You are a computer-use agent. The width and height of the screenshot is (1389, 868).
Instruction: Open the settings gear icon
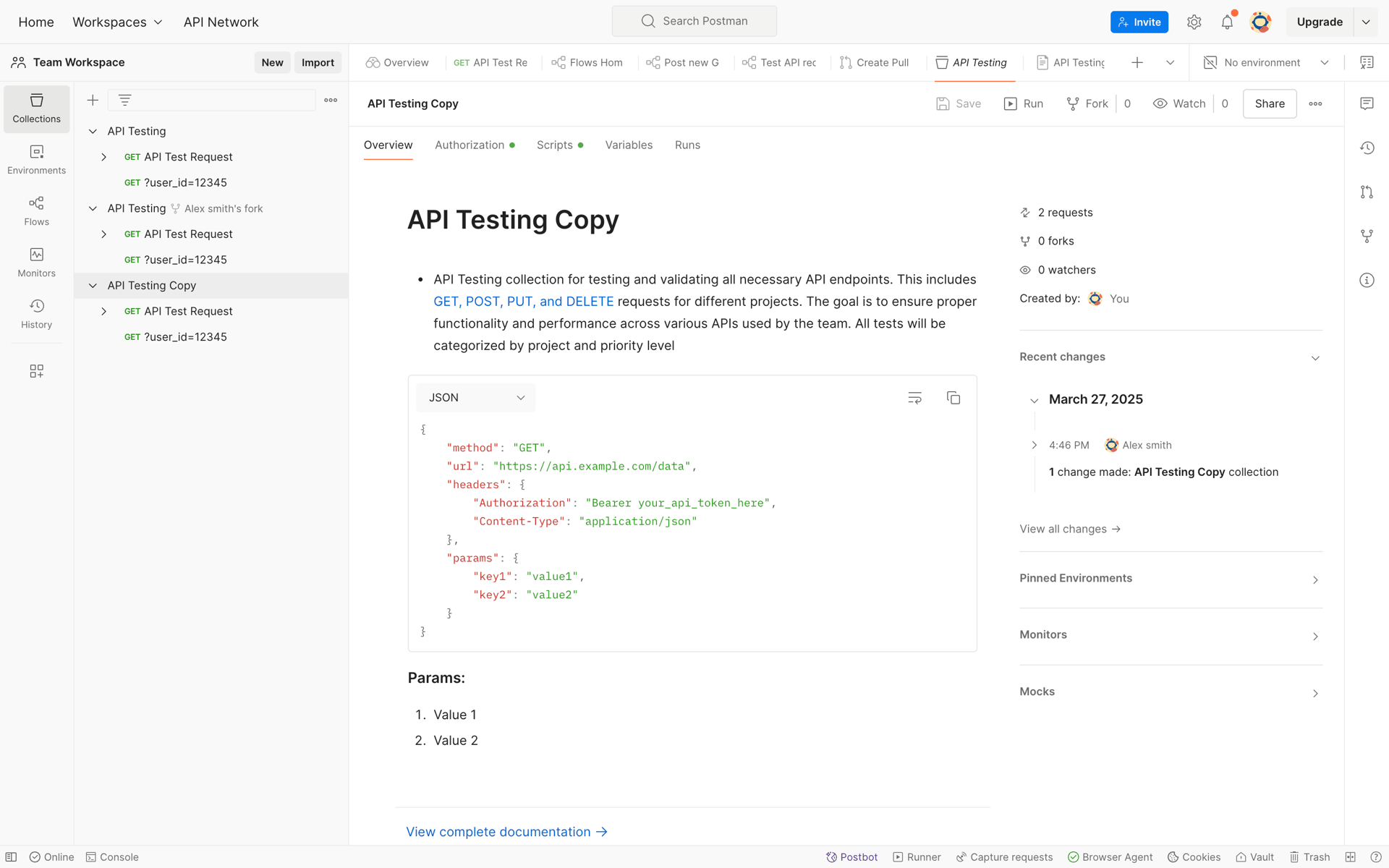click(1194, 22)
